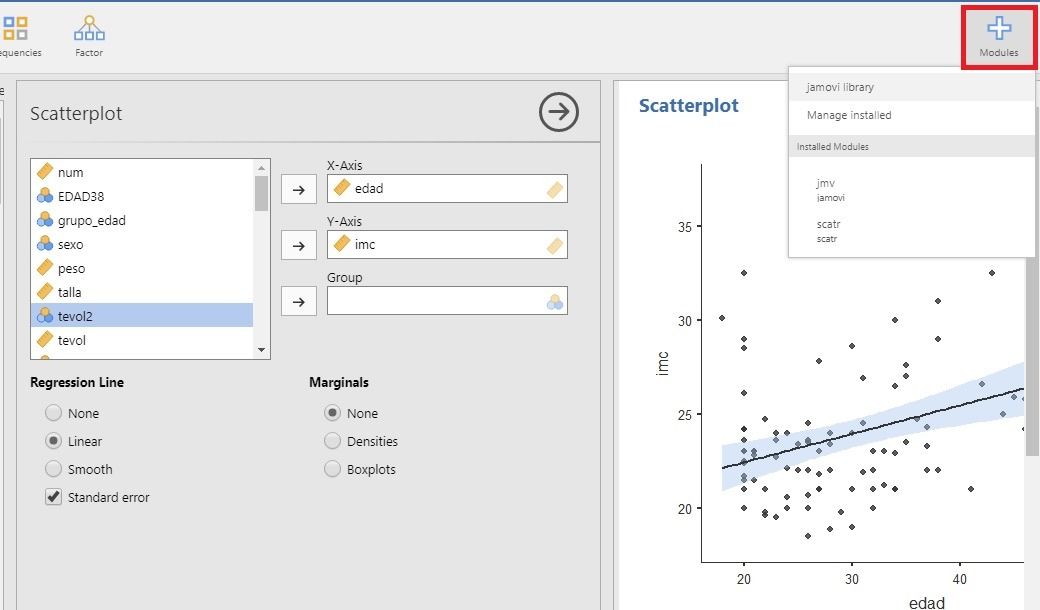Enable Densities under Marginals
This screenshot has width=1040, height=610.
331,440
